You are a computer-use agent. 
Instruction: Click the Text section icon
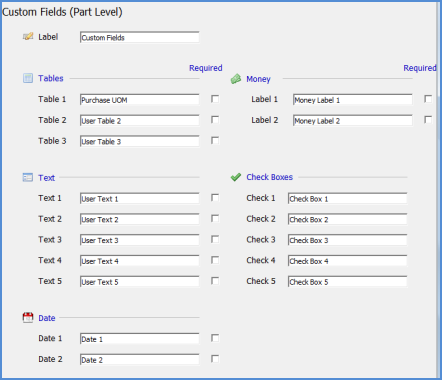(28, 177)
